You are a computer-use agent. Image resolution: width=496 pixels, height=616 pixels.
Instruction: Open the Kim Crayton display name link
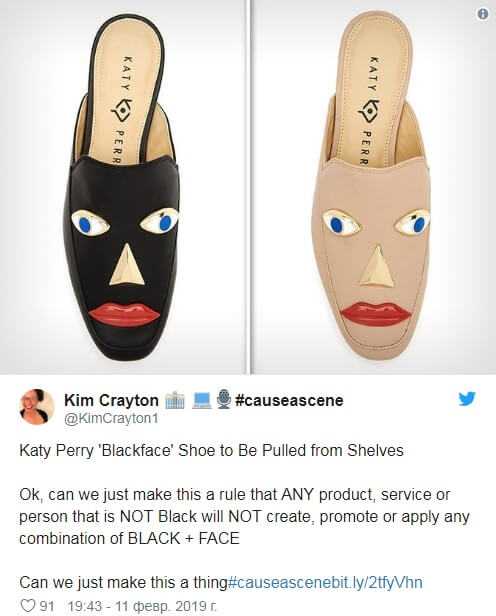[111, 400]
